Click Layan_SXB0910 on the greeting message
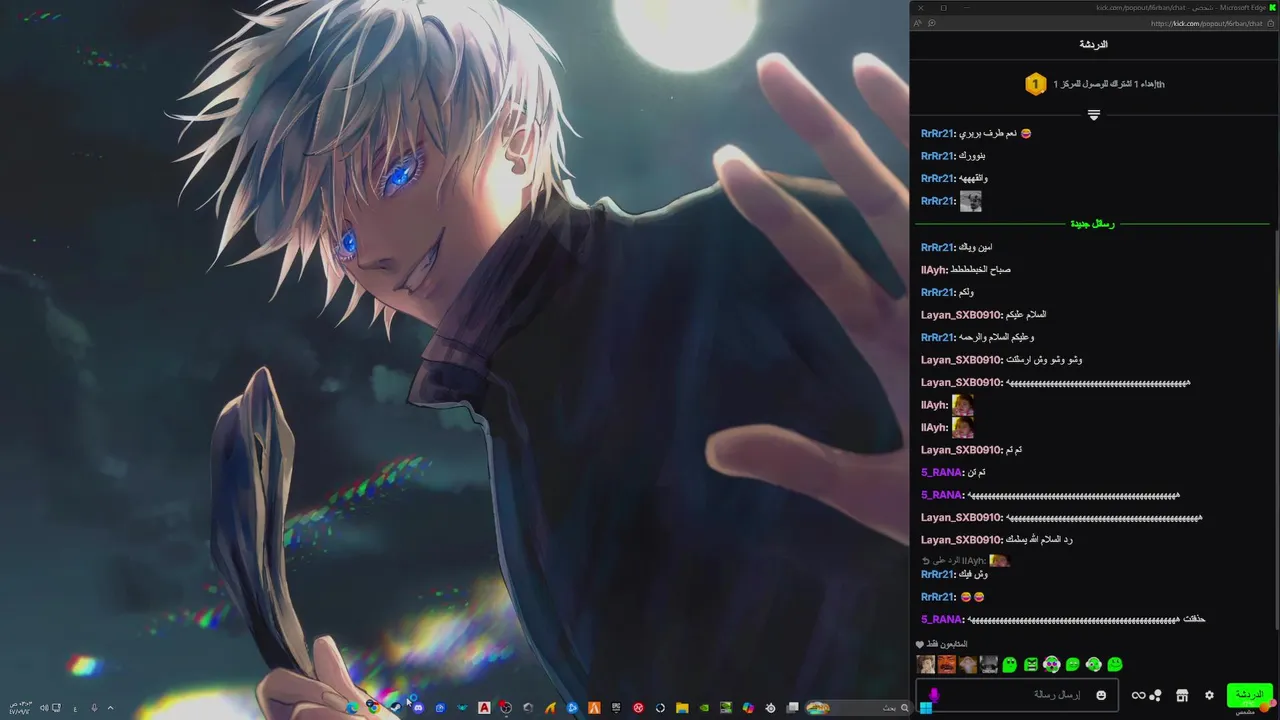This screenshot has height=720, width=1280. point(961,315)
